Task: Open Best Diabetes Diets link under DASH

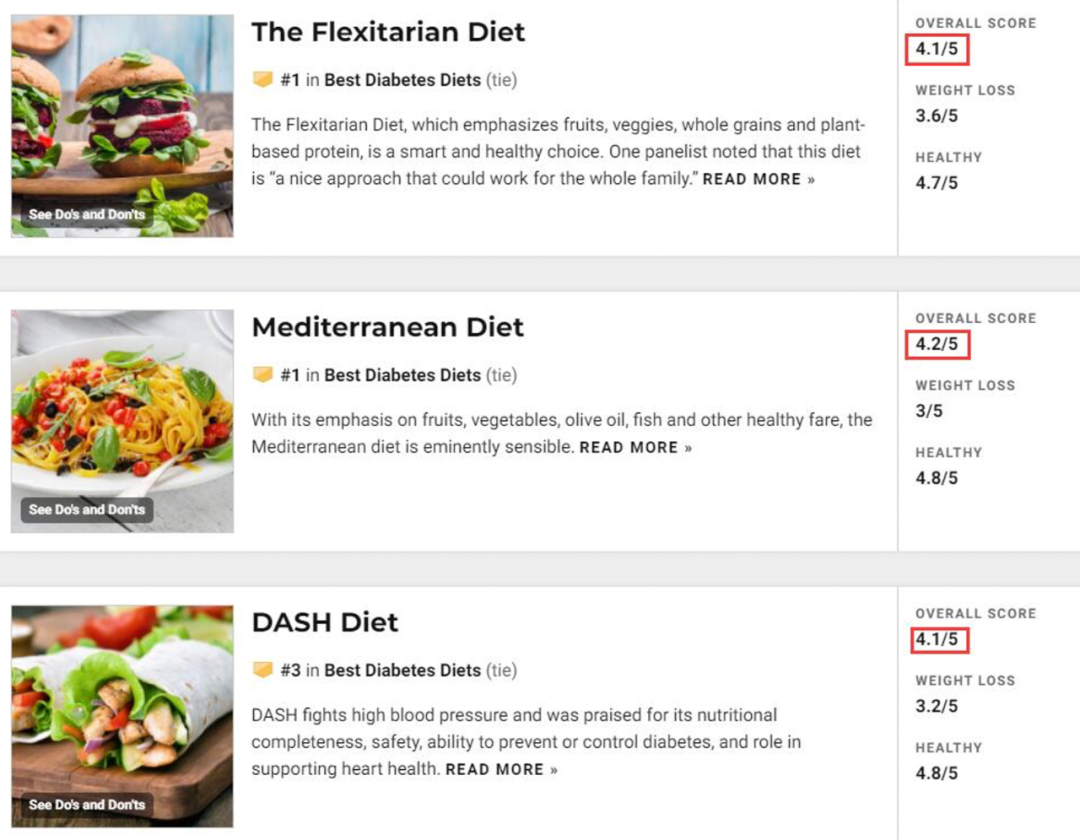Action: pos(402,670)
